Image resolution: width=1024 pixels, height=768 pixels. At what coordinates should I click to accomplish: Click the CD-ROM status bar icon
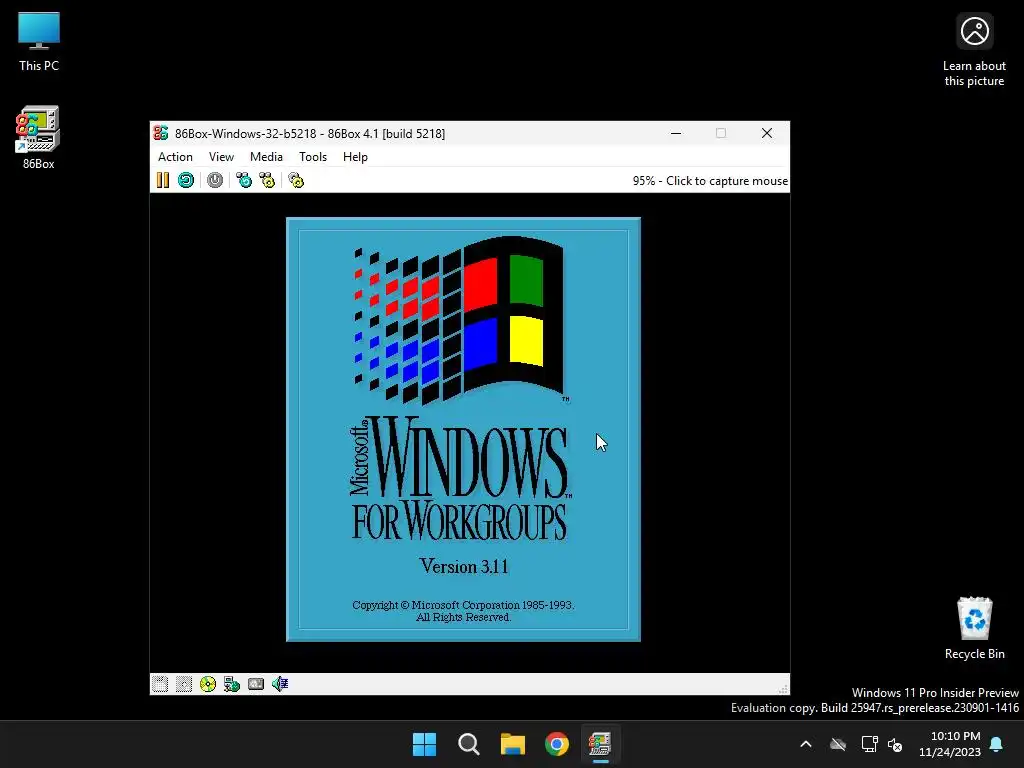[208, 684]
